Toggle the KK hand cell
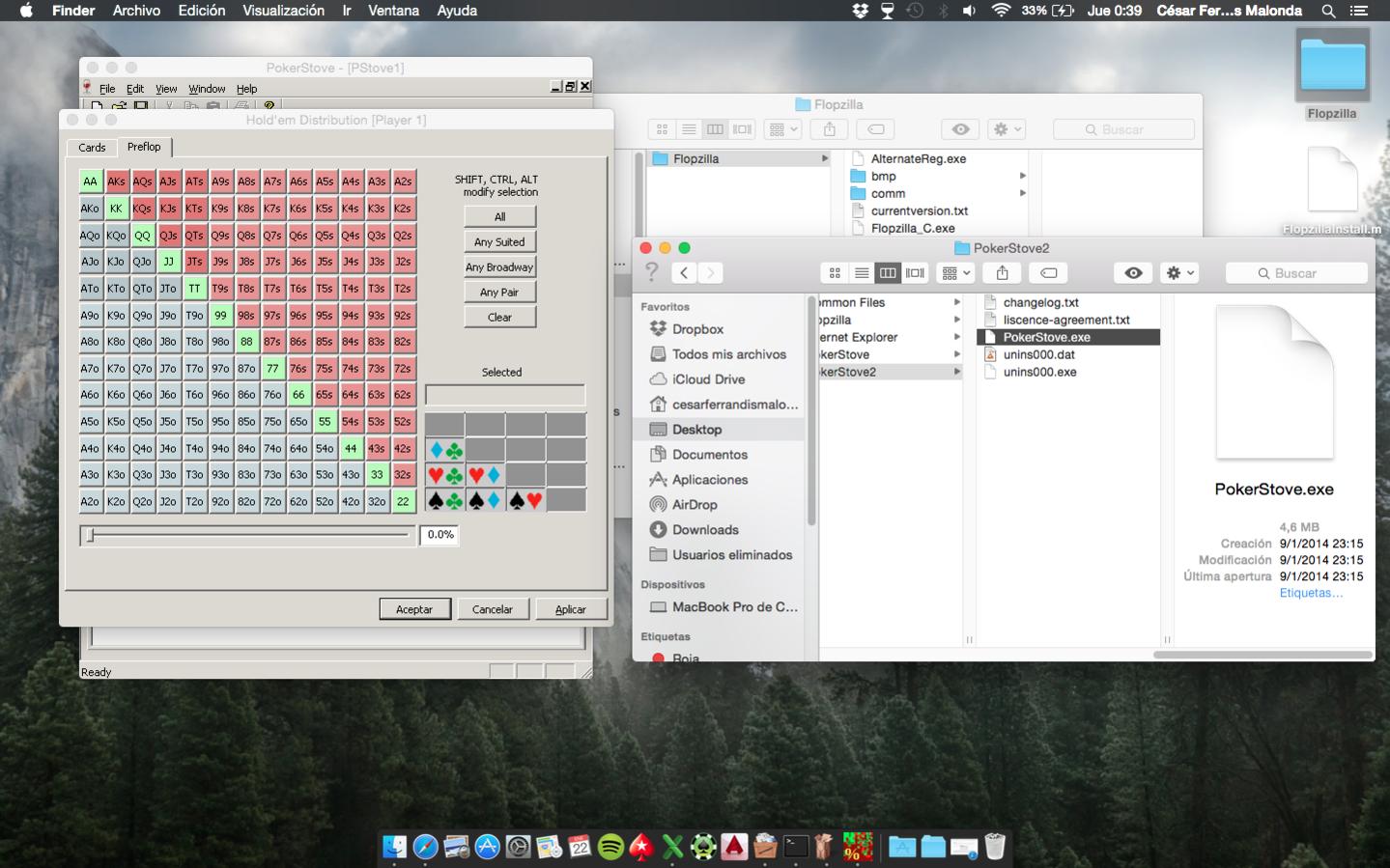Viewport: 1390px width, 868px height. [x=116, y=209]
